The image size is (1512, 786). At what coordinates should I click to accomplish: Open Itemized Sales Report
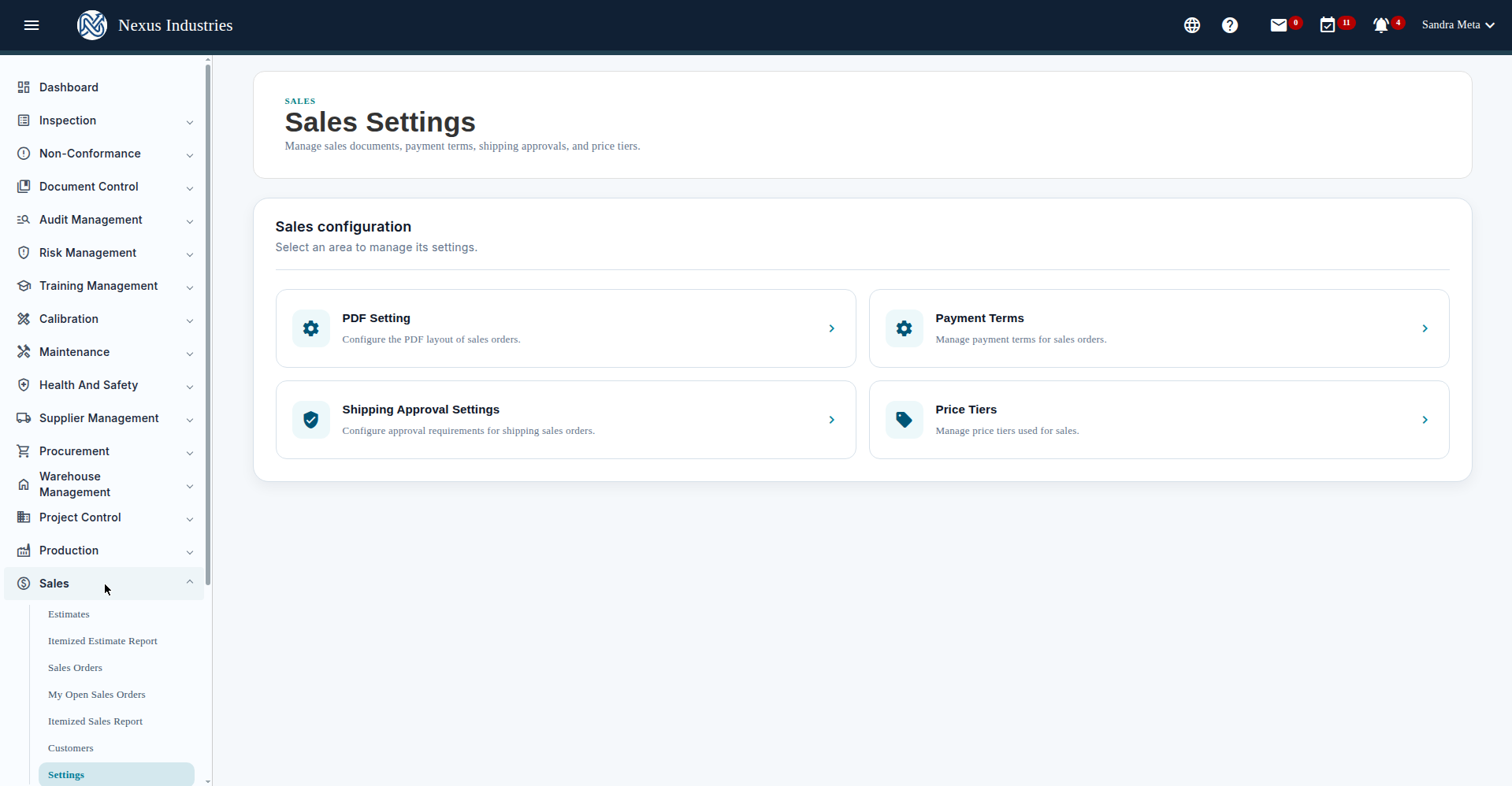(x=95, y=721)
